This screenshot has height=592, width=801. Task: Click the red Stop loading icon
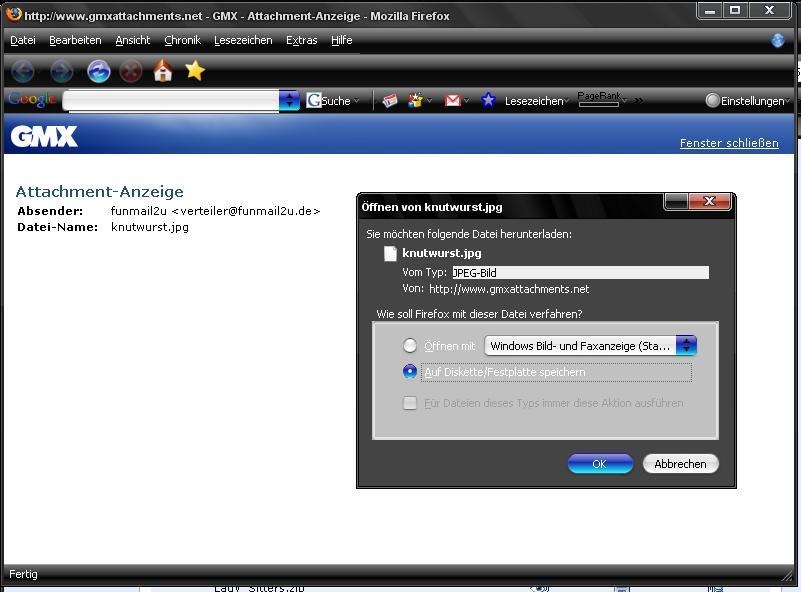130,71
